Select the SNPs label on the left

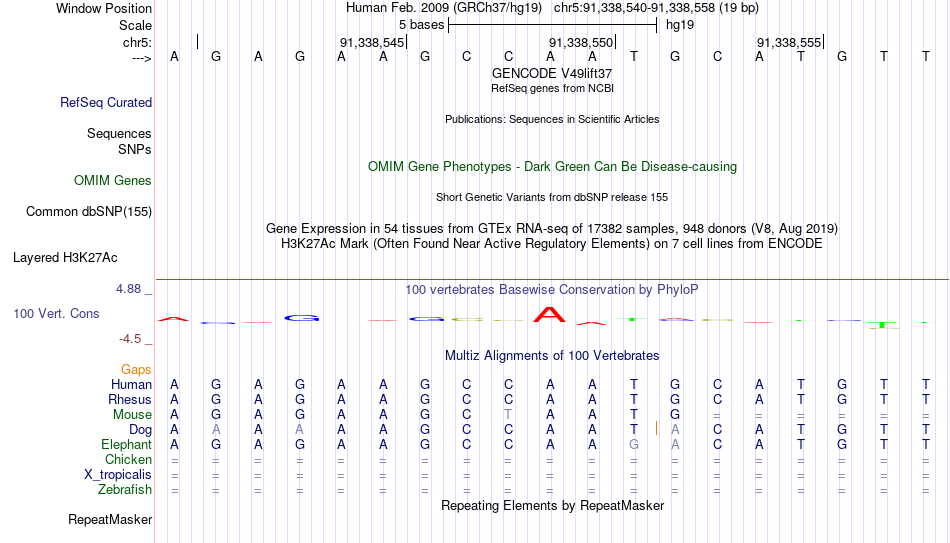point(135,149)
